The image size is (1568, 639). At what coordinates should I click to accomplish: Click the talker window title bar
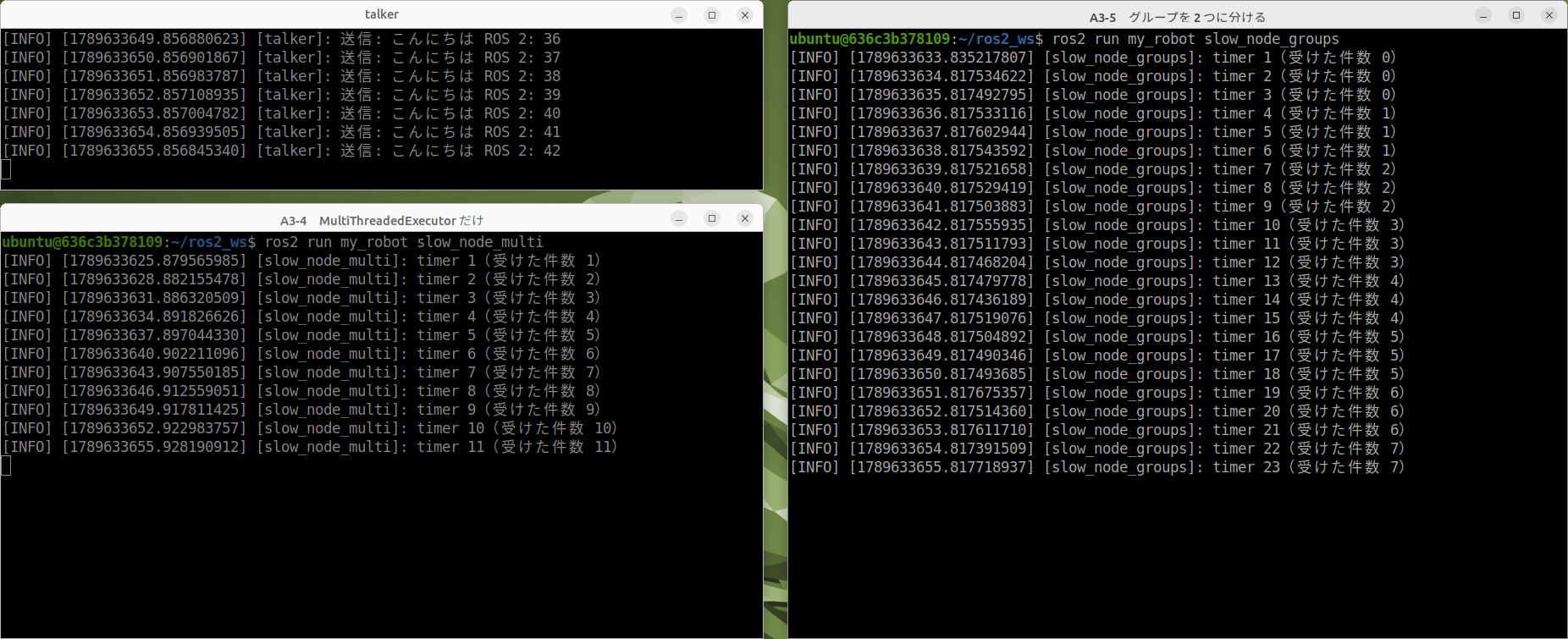[382, 14]
